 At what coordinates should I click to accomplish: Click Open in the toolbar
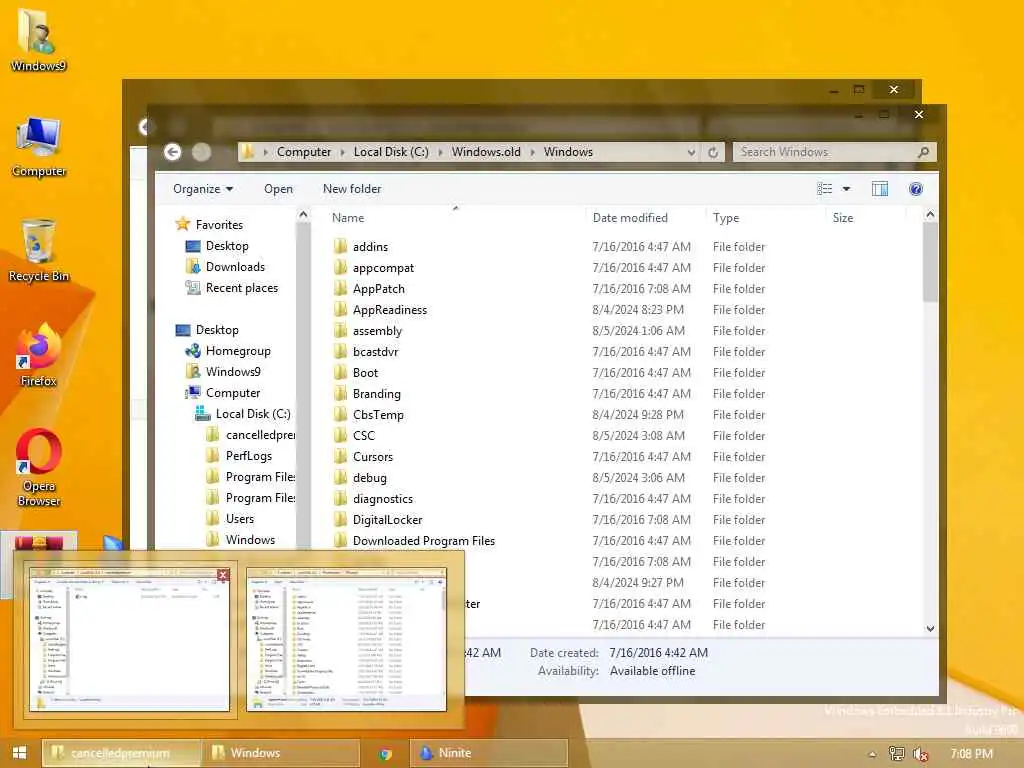click(x=278, y=189)
